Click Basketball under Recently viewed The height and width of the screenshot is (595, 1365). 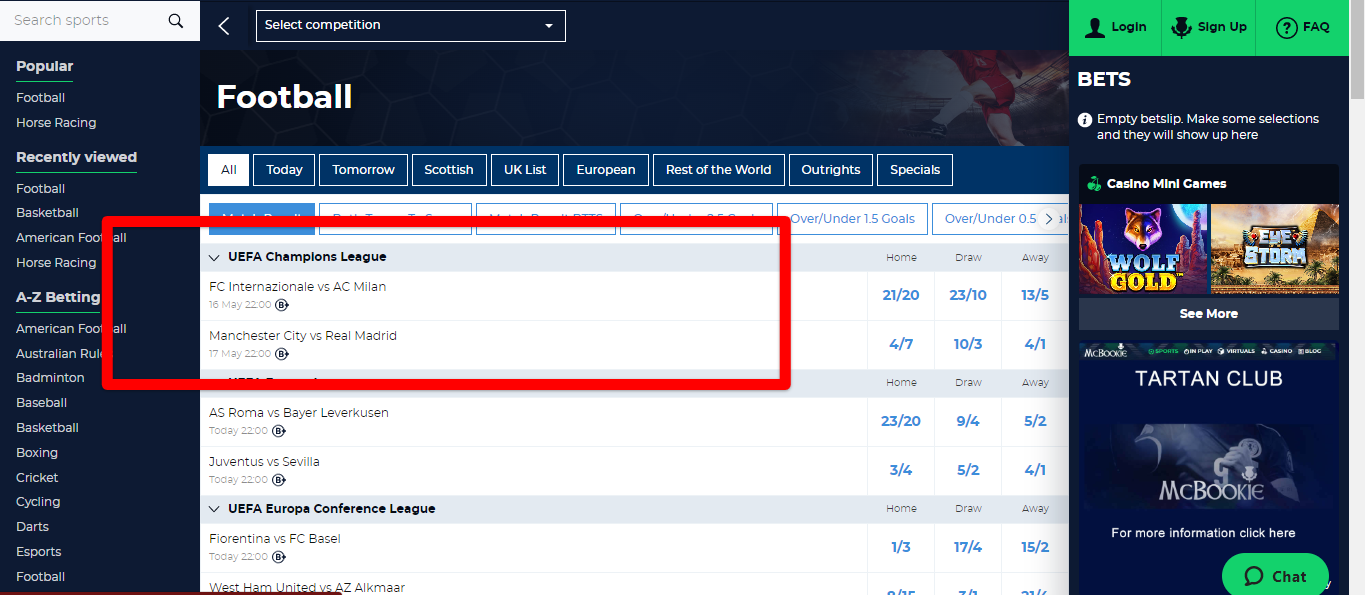(x=47, y=213)
